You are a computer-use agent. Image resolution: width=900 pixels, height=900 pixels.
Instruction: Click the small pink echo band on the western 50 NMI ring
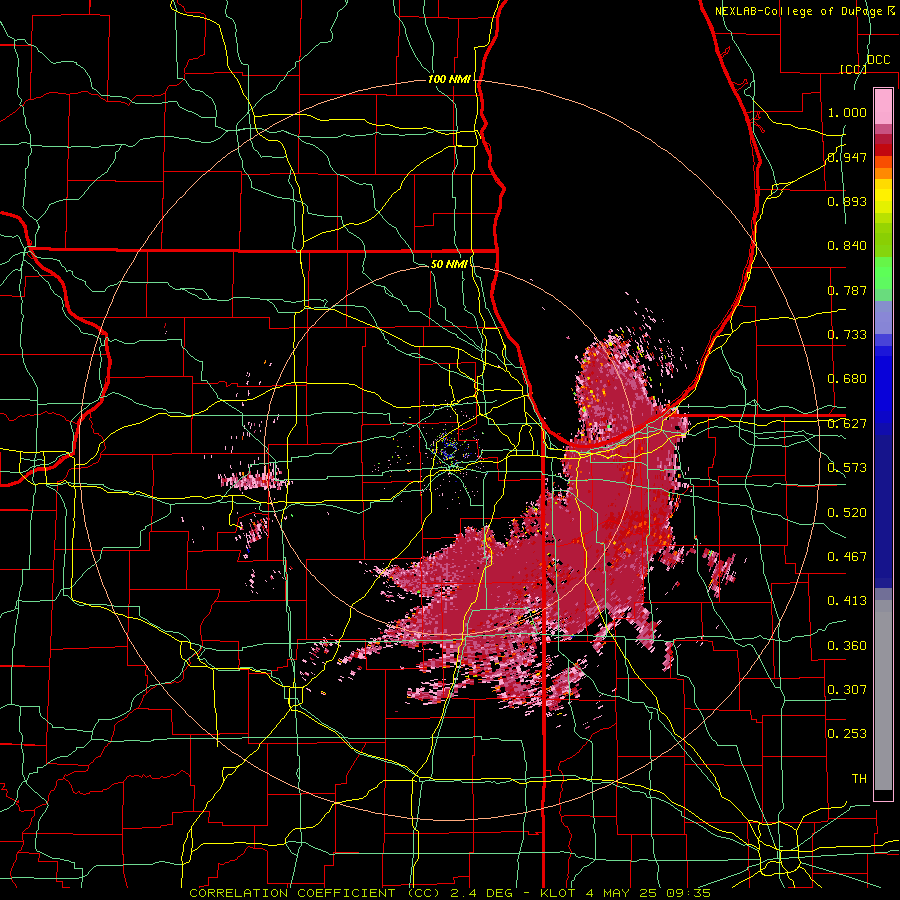[253, 479]
